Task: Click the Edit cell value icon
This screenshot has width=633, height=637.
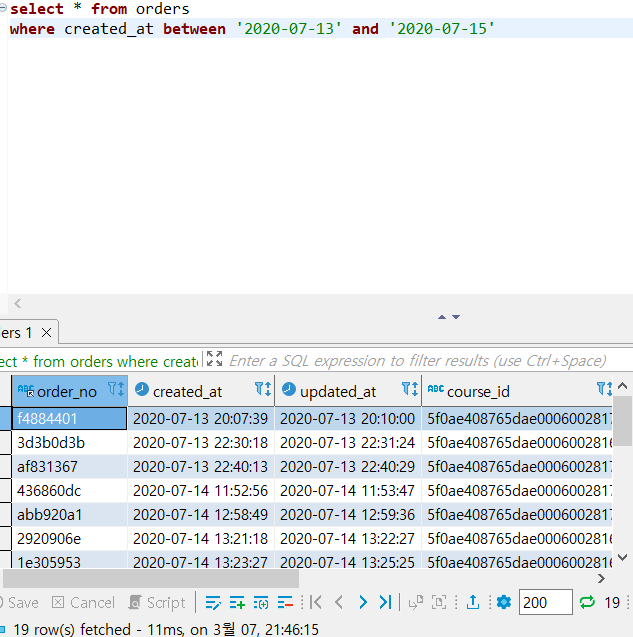Action: pos(213,602)
